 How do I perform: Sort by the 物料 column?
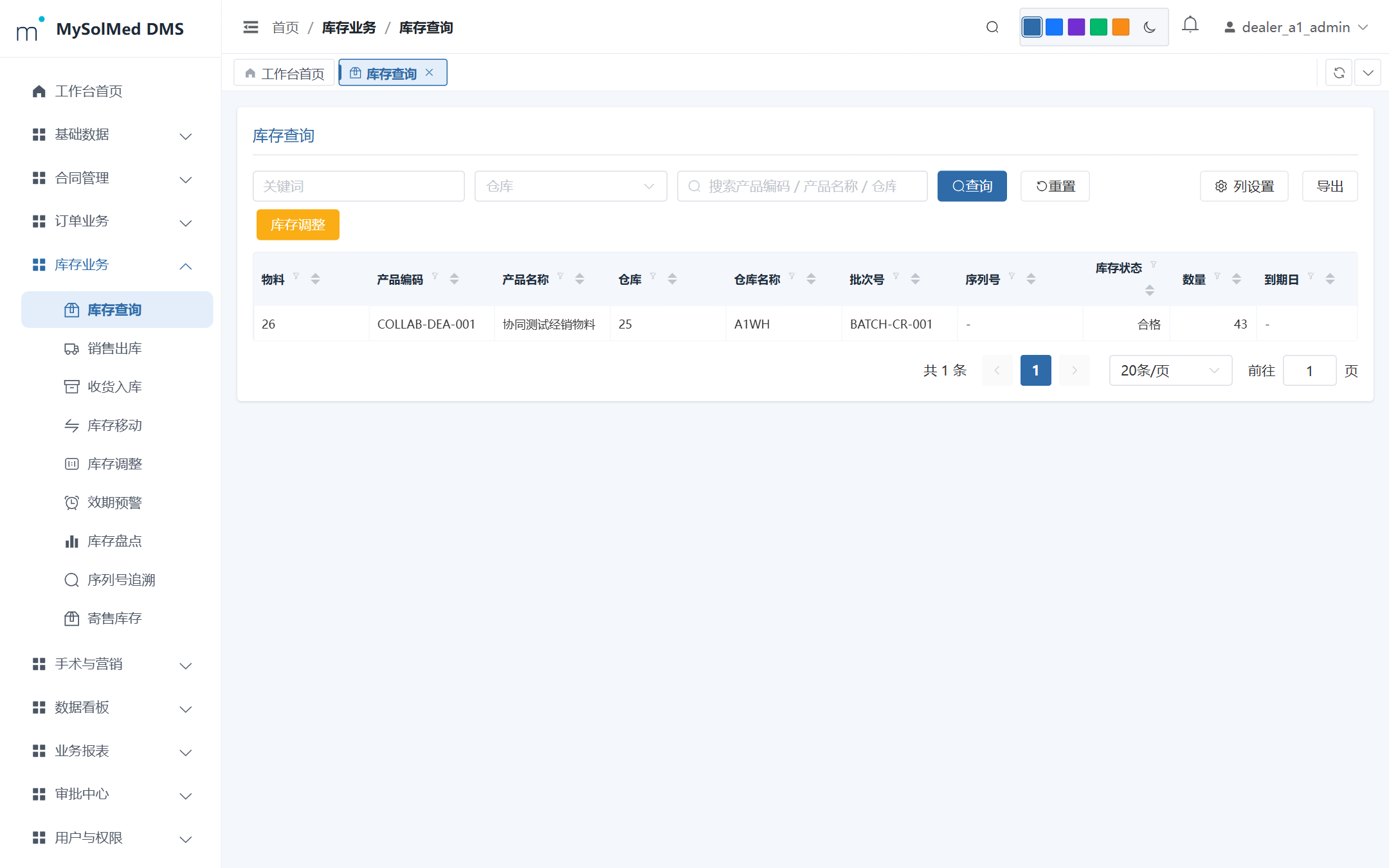315,279
